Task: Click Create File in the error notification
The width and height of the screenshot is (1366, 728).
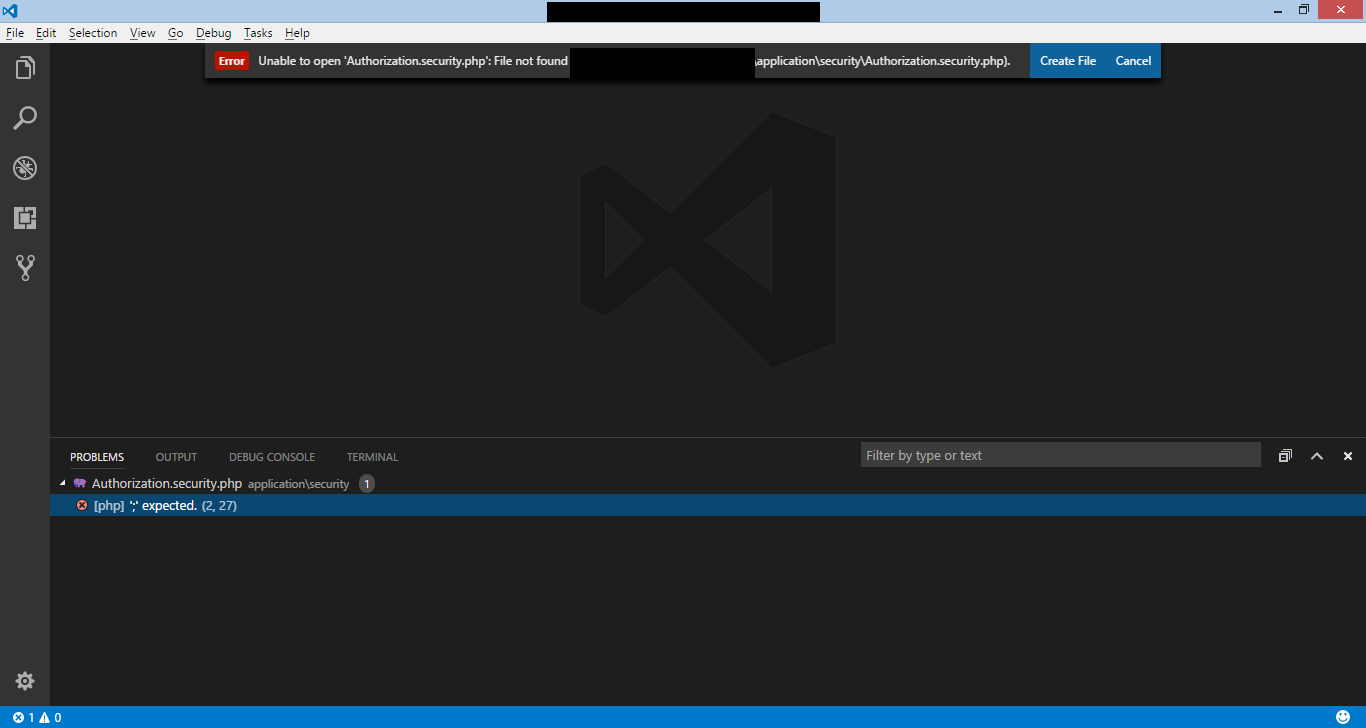Action: click(x=1068, y=61)
